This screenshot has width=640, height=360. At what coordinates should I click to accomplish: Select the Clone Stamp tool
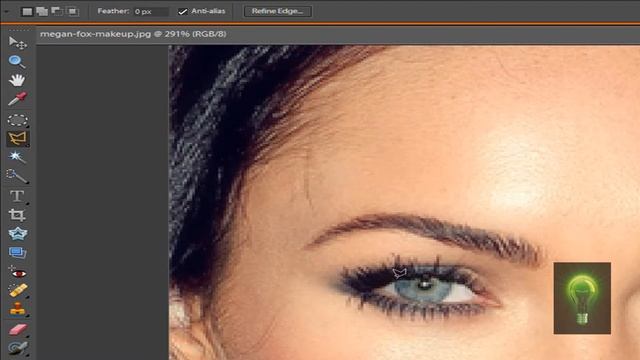(18, 309)
